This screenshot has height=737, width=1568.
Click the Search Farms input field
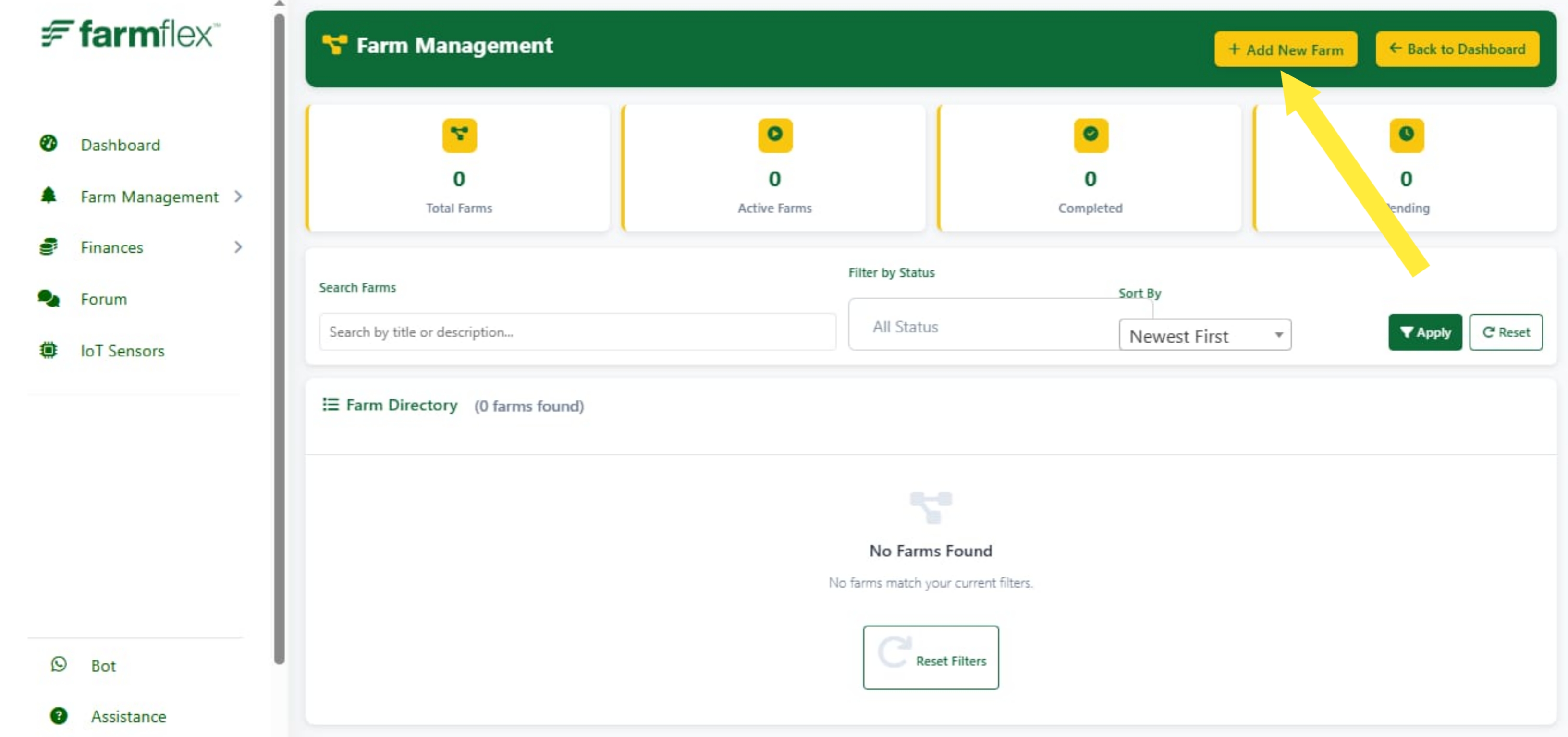tap(577, 332)
